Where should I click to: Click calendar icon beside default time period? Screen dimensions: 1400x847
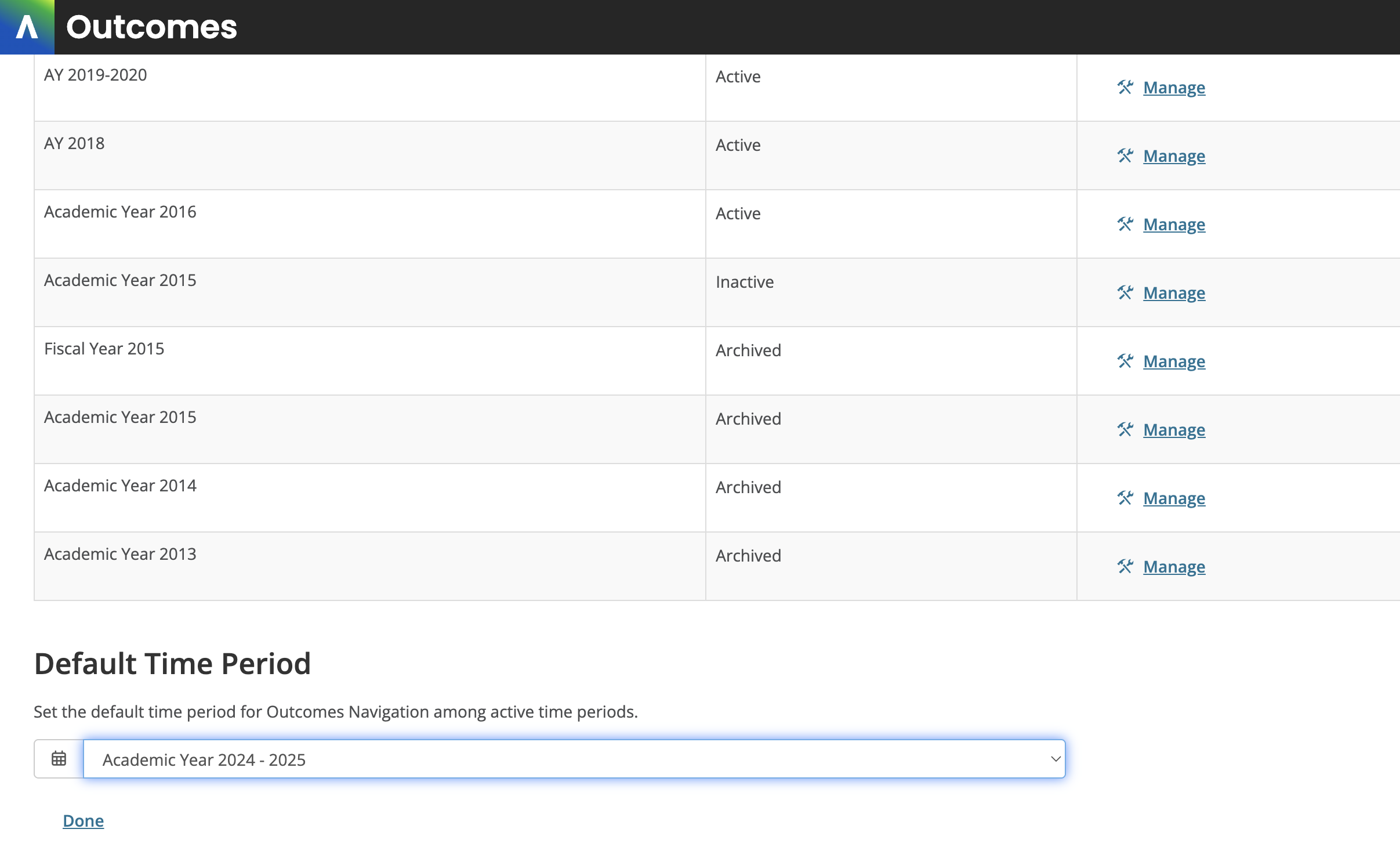(59, 759)
